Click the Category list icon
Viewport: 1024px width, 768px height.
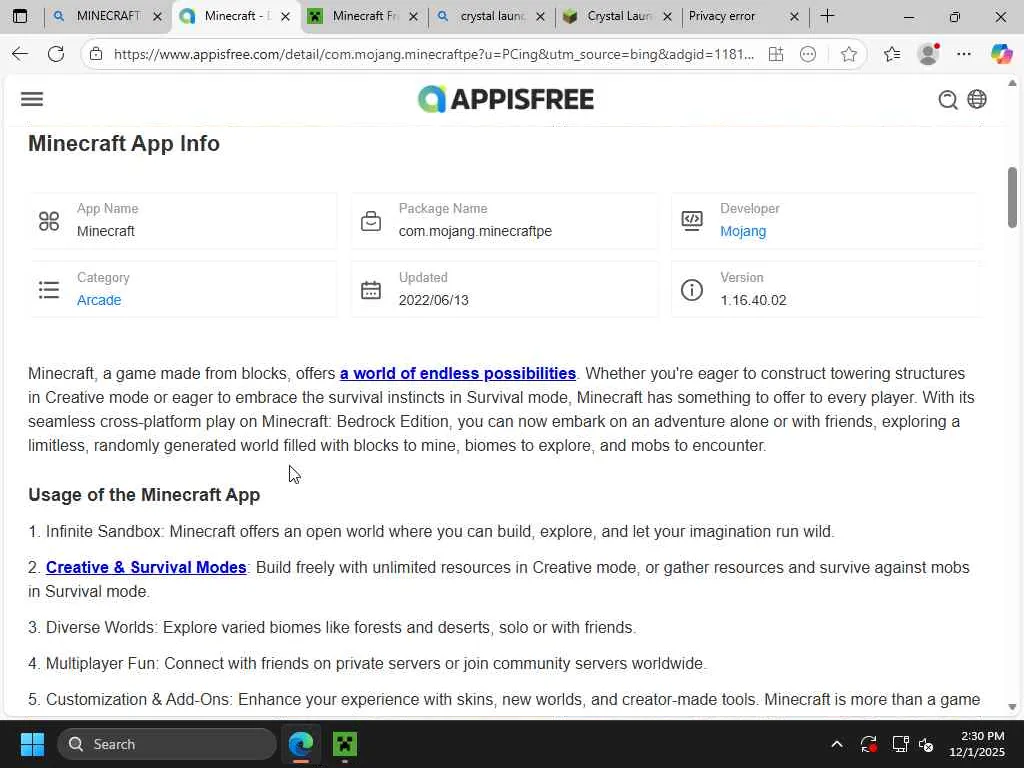tap(49, 289)
